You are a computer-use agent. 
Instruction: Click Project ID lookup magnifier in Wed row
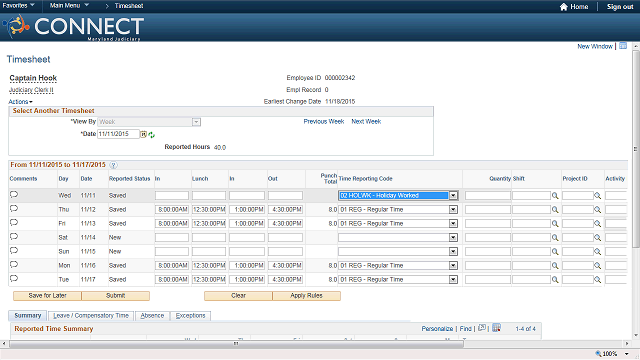tap(598, 196)
